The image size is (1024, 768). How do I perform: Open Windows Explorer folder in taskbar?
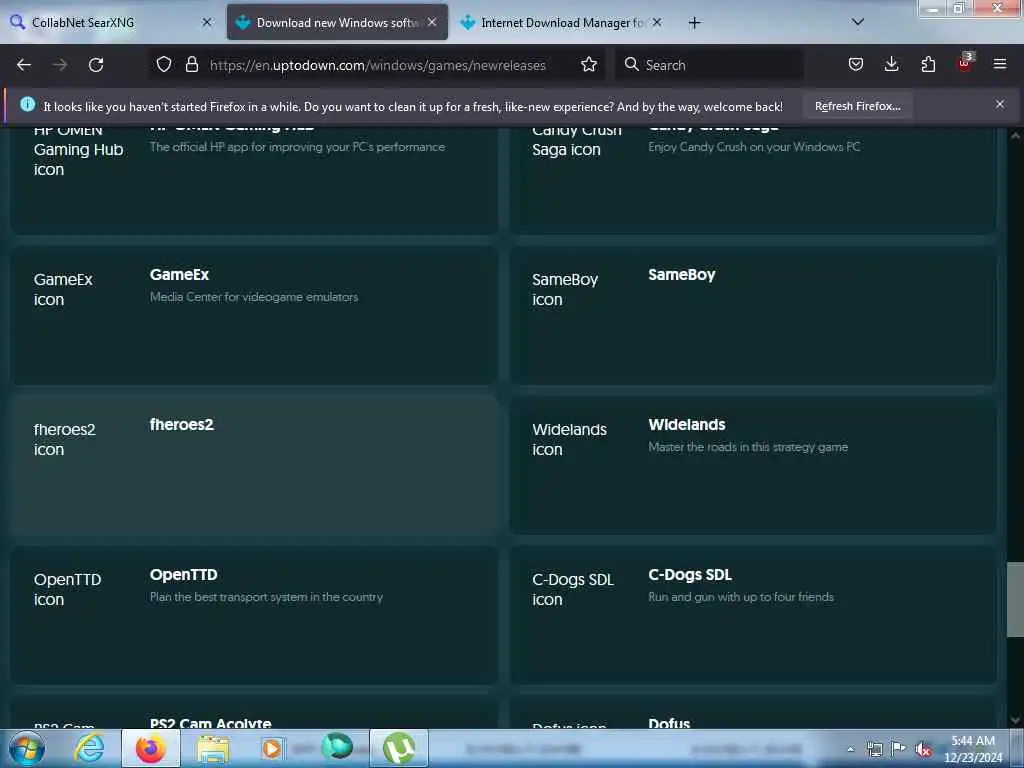pyautogui.click(x=213, y=748)
